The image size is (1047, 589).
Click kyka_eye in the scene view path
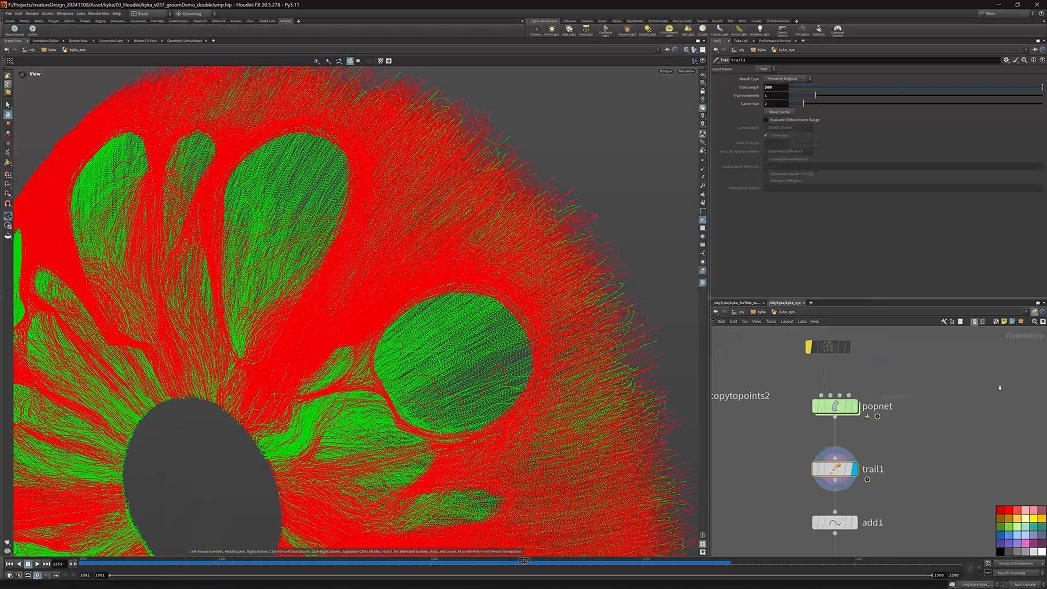coord(75,49)
